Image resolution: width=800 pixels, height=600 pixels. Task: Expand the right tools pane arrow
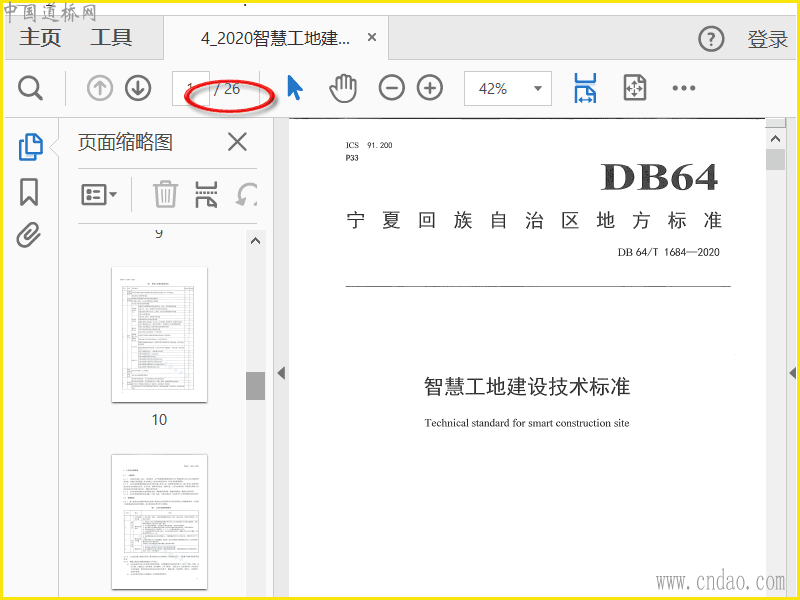(792, 373)
